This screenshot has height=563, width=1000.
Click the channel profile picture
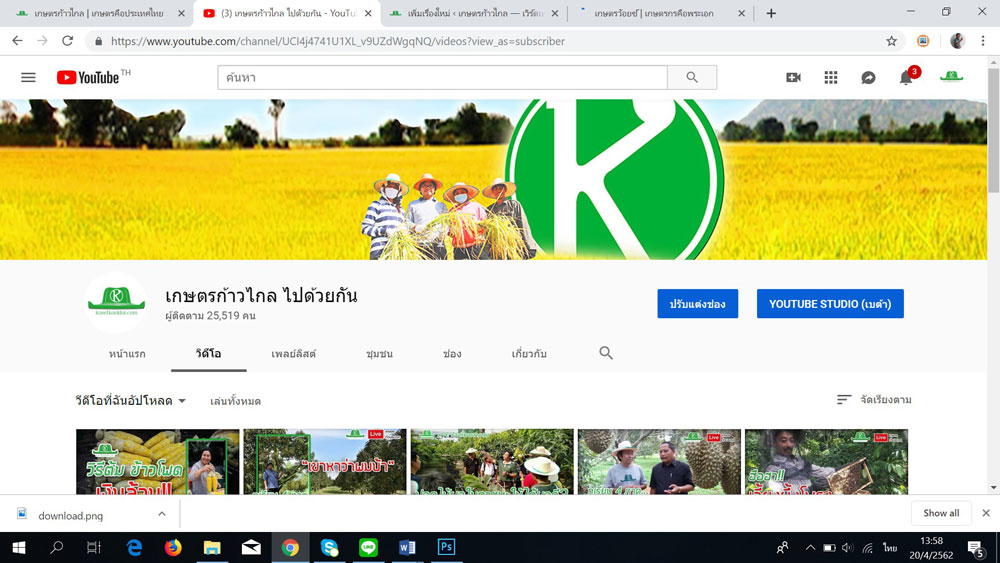(x=116, y=302)
